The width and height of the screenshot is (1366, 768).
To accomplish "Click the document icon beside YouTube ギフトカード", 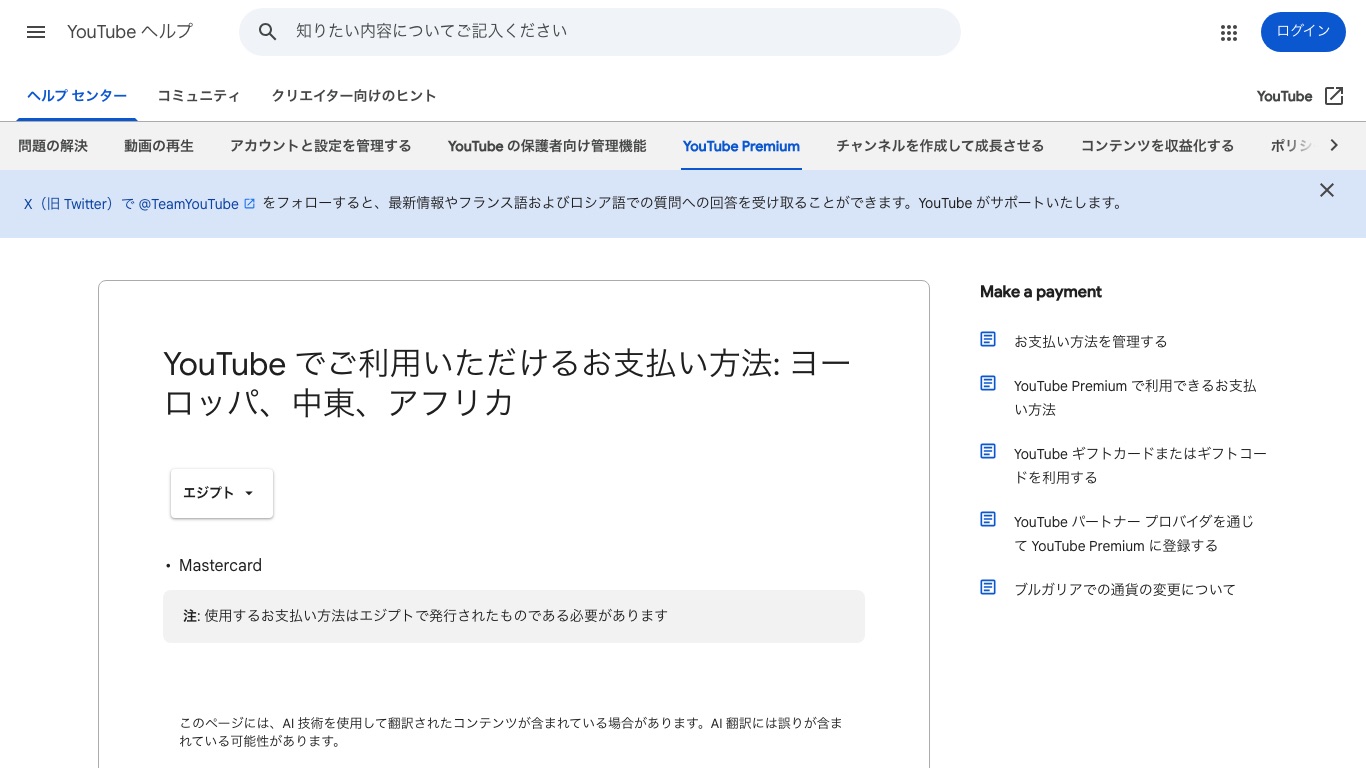I will (988, 451).
